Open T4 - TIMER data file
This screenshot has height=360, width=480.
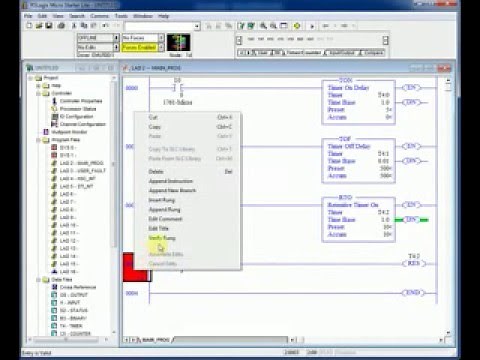point(71,326)
